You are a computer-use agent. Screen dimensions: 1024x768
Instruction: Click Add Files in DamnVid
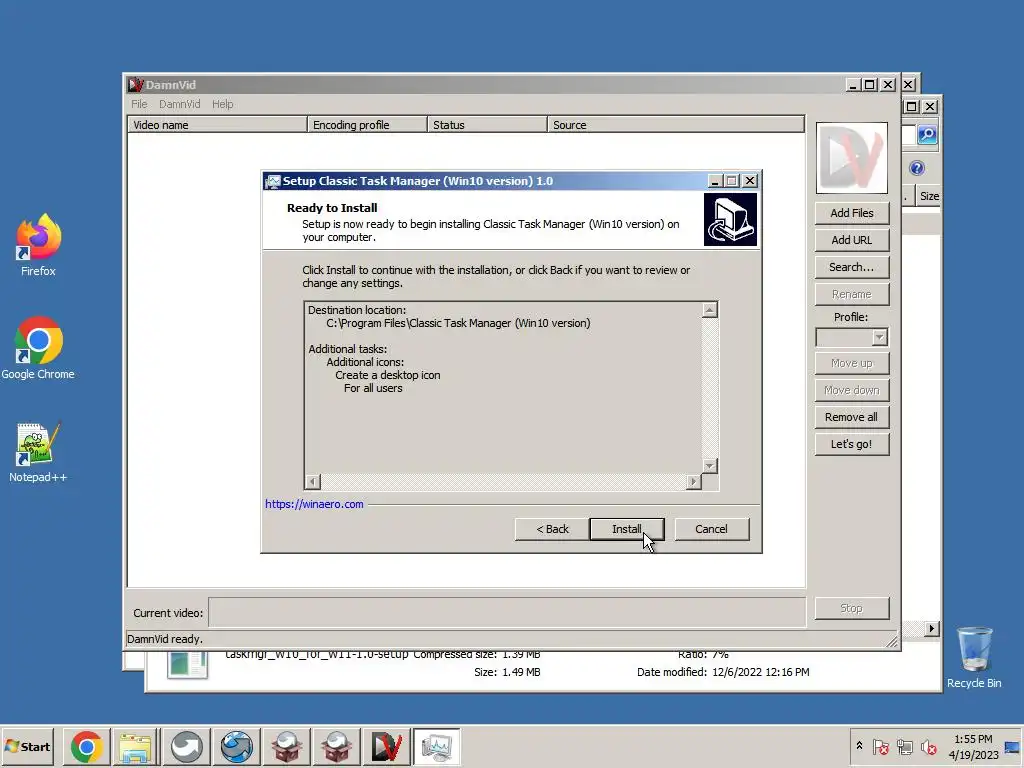pos(852,213)
